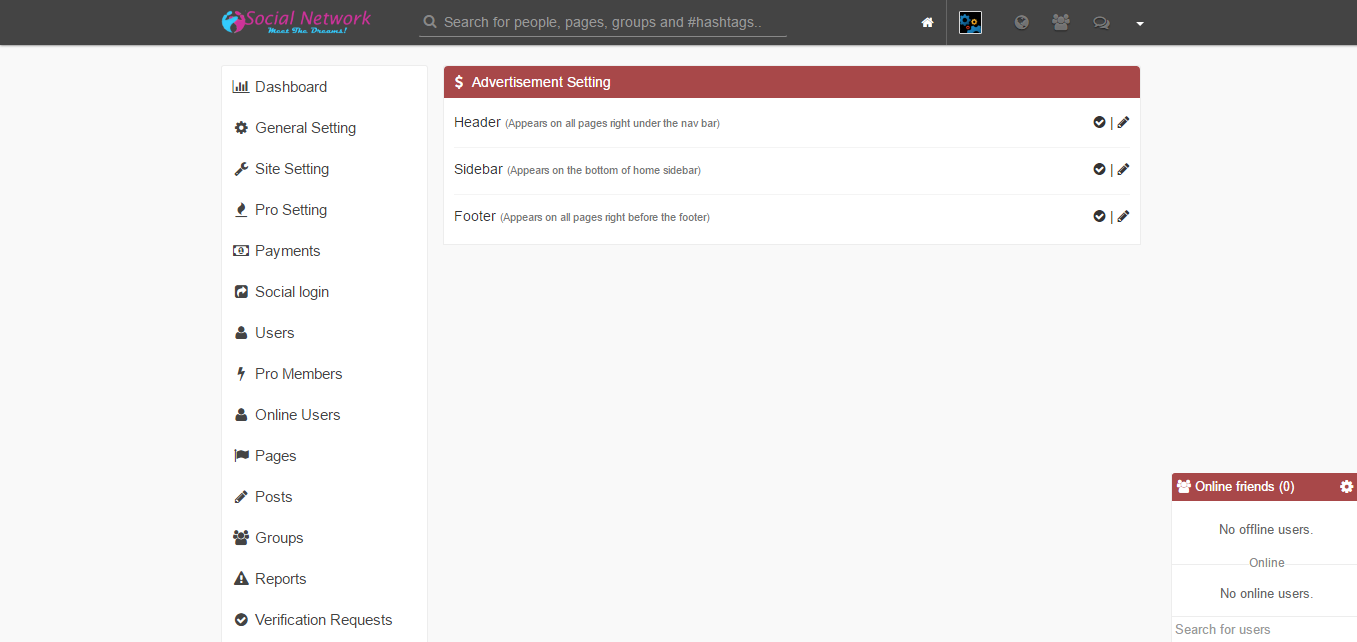Toggle Footer ad active checkmark

point(1099,216)
